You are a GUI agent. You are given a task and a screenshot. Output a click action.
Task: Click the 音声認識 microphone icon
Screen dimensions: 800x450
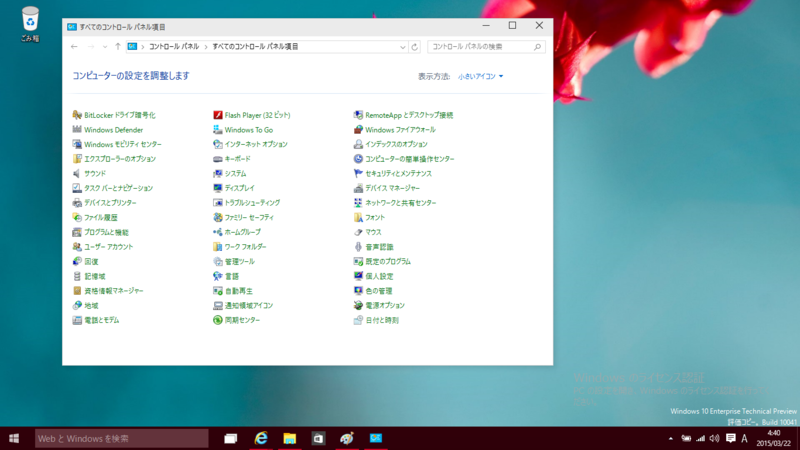(358, 246)
